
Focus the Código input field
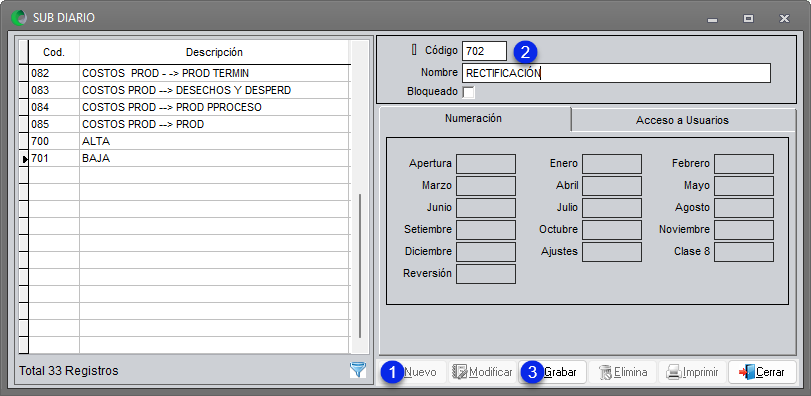tap(484, 51)
